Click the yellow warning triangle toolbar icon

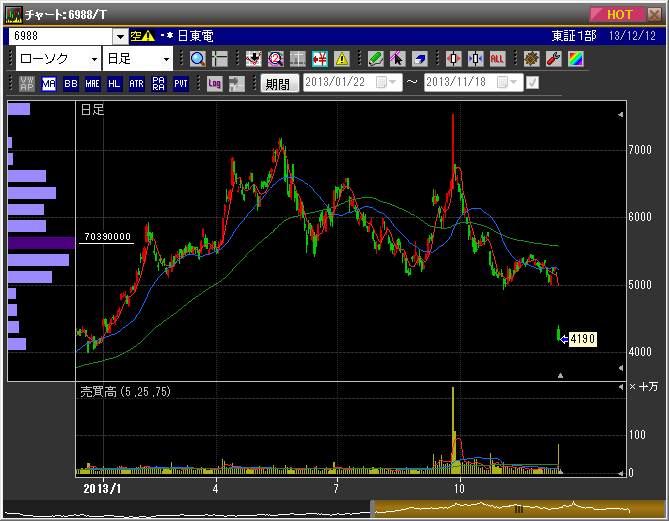point(342,59)
